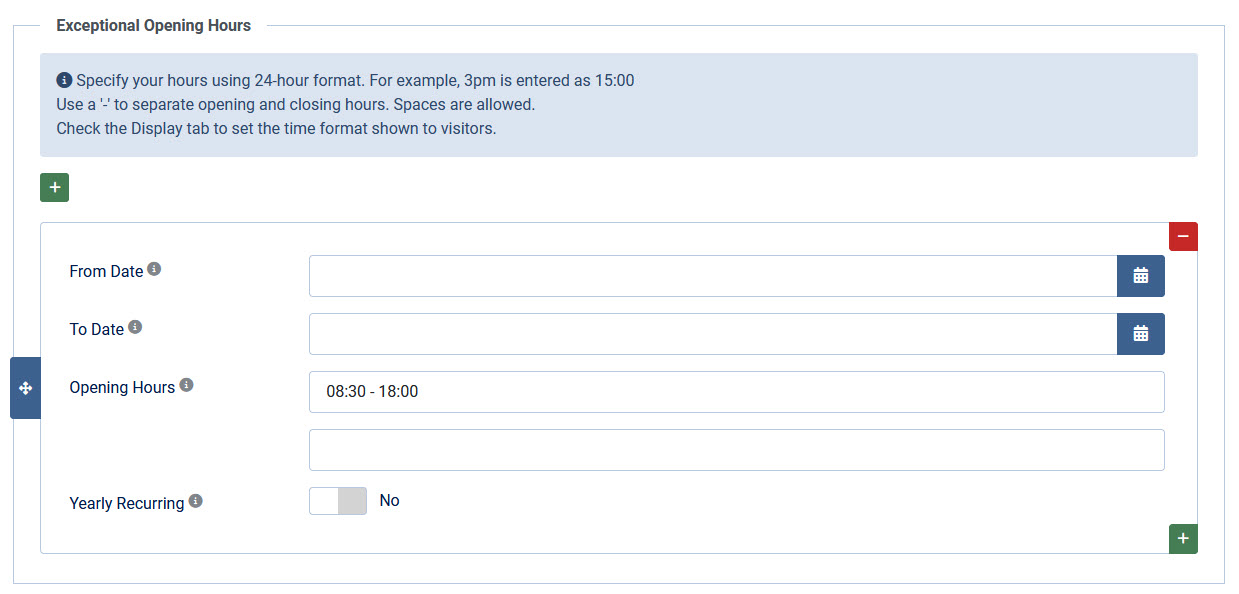This screenshot has width=1239, height=594.
Task: Click into the From Date field
Action: 712,276
